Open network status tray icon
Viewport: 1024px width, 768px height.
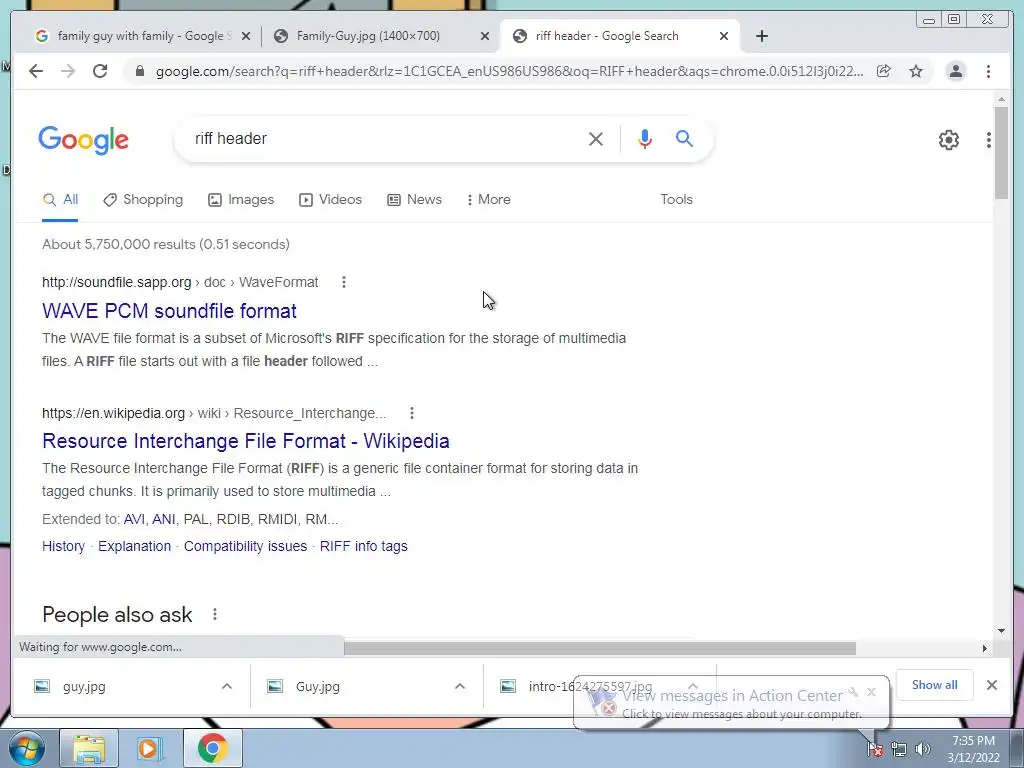[899, 749]
